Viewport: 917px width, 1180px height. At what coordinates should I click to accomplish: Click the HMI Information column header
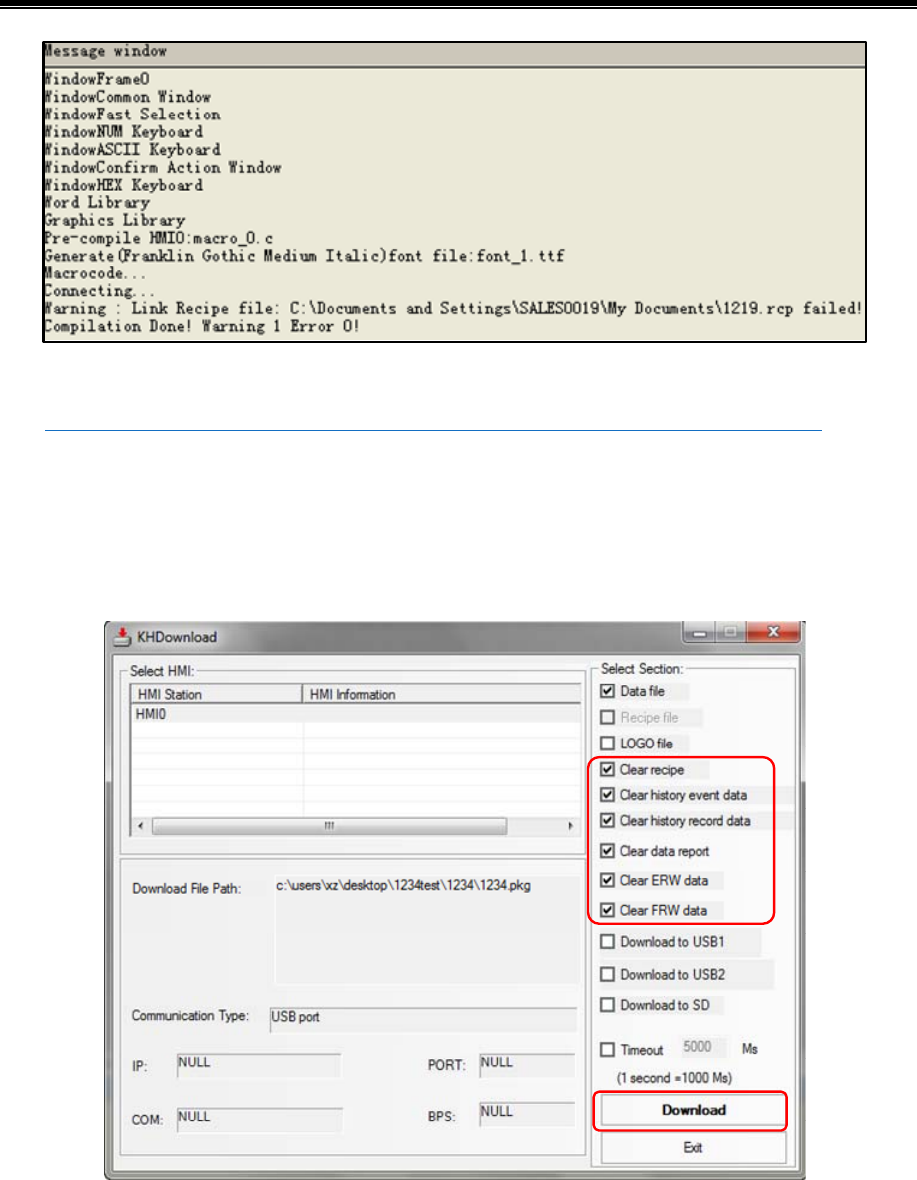coord(441,694)
